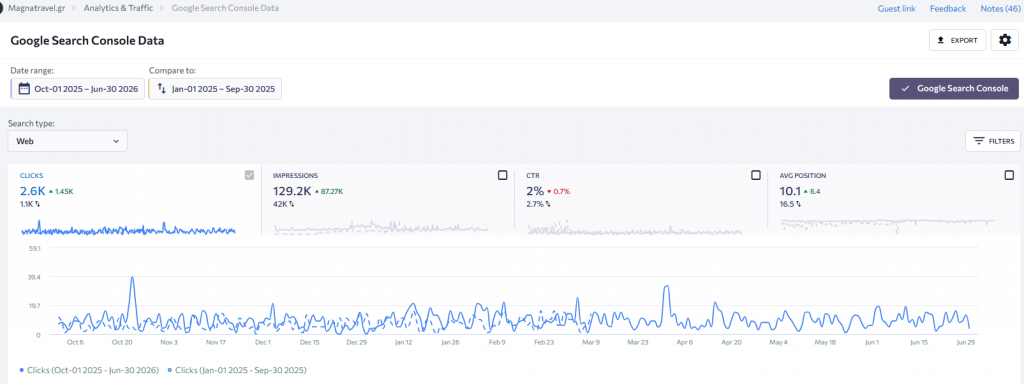Select the AVG POSITION metric card
This screenshot has height=384, width=1024.
click(x=895, y=199)
